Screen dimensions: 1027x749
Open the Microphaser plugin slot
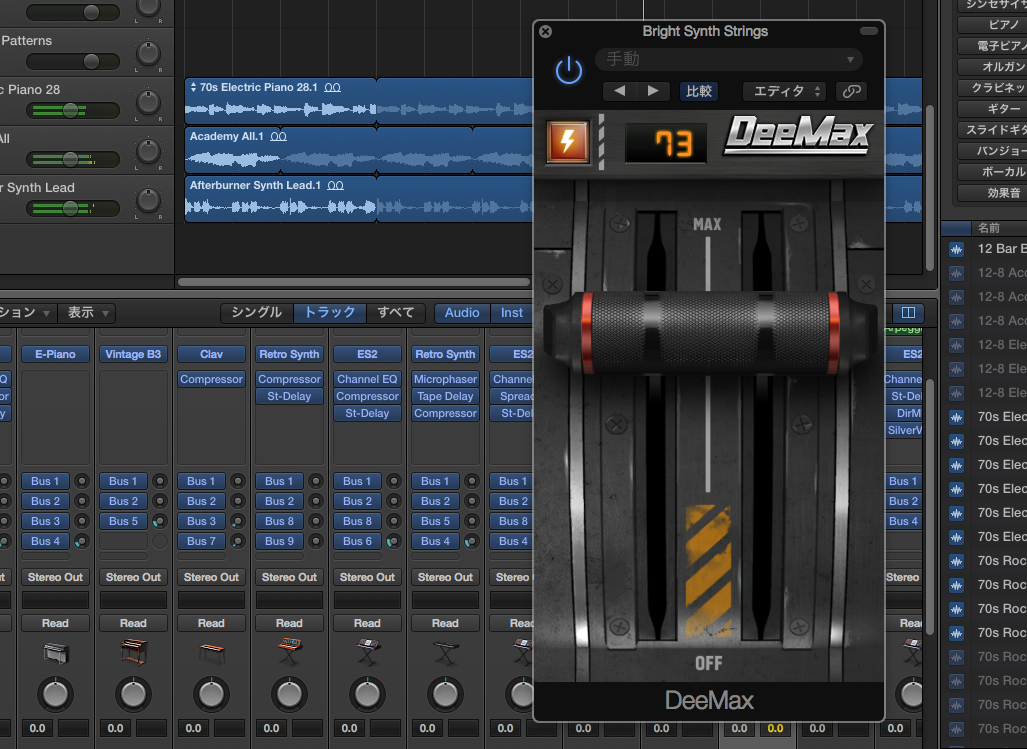445,379
